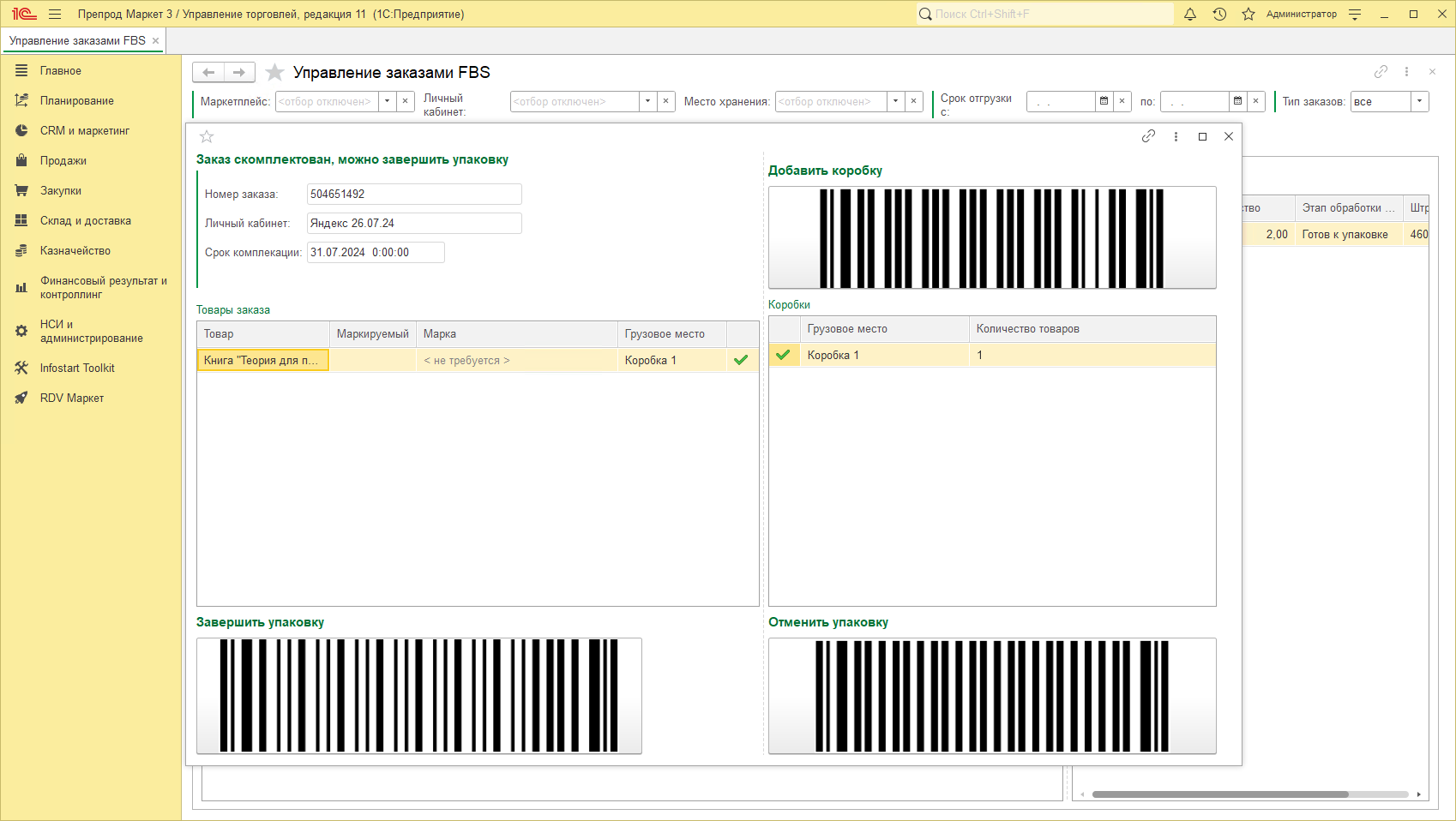The image size is (1456, 821).
Task: Expand the Место хранения dropdown
Action: (x=895, y=101)
